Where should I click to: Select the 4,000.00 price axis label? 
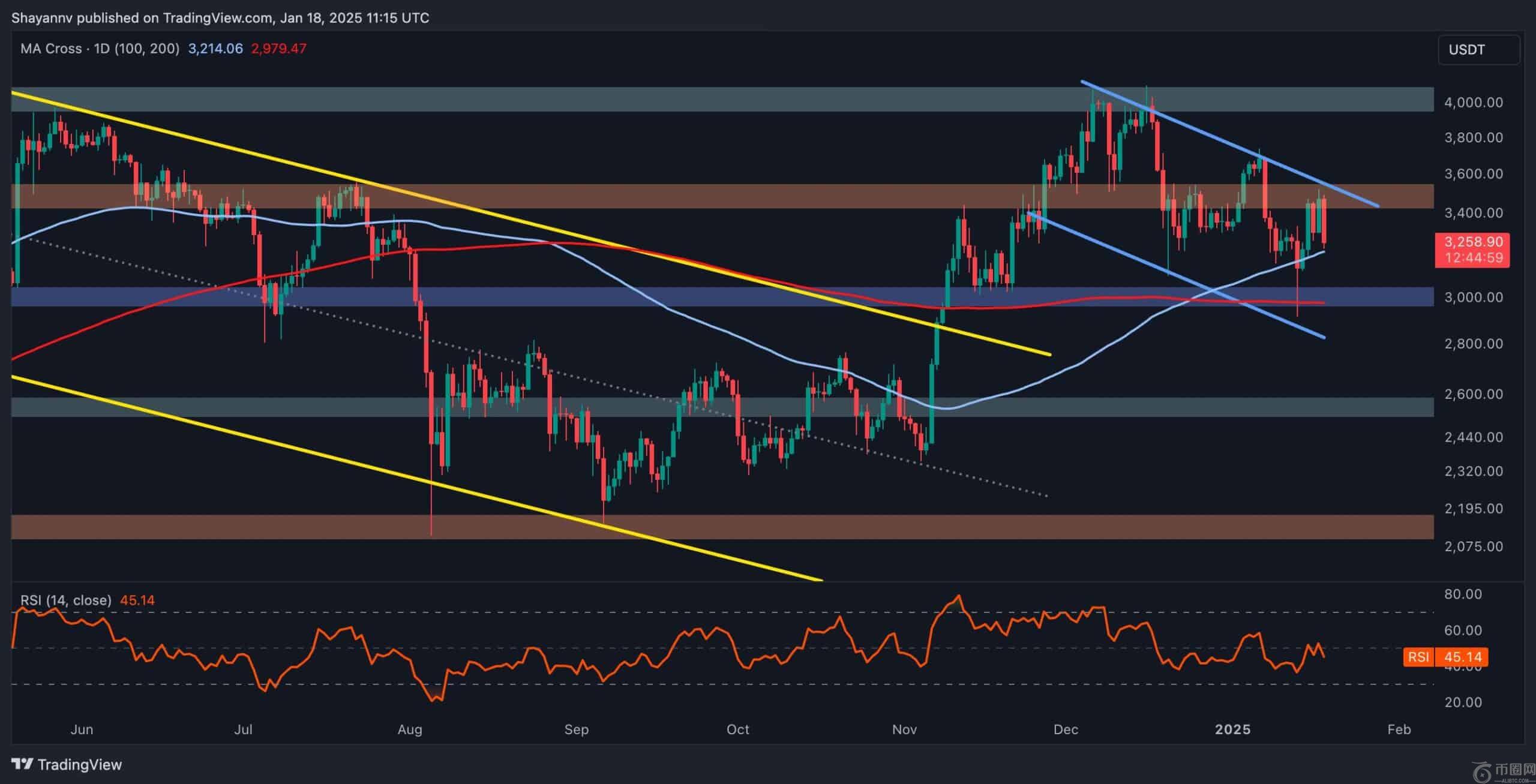[x=1473, y=103]
